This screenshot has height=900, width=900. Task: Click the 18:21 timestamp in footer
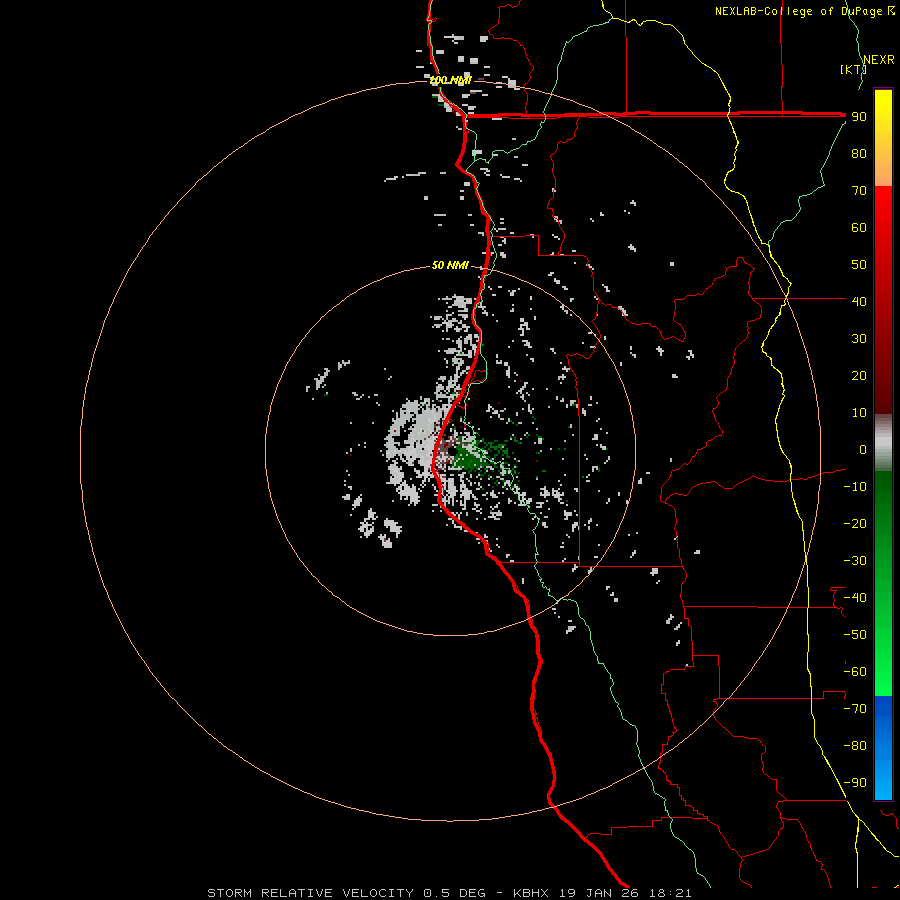(670, 893)
